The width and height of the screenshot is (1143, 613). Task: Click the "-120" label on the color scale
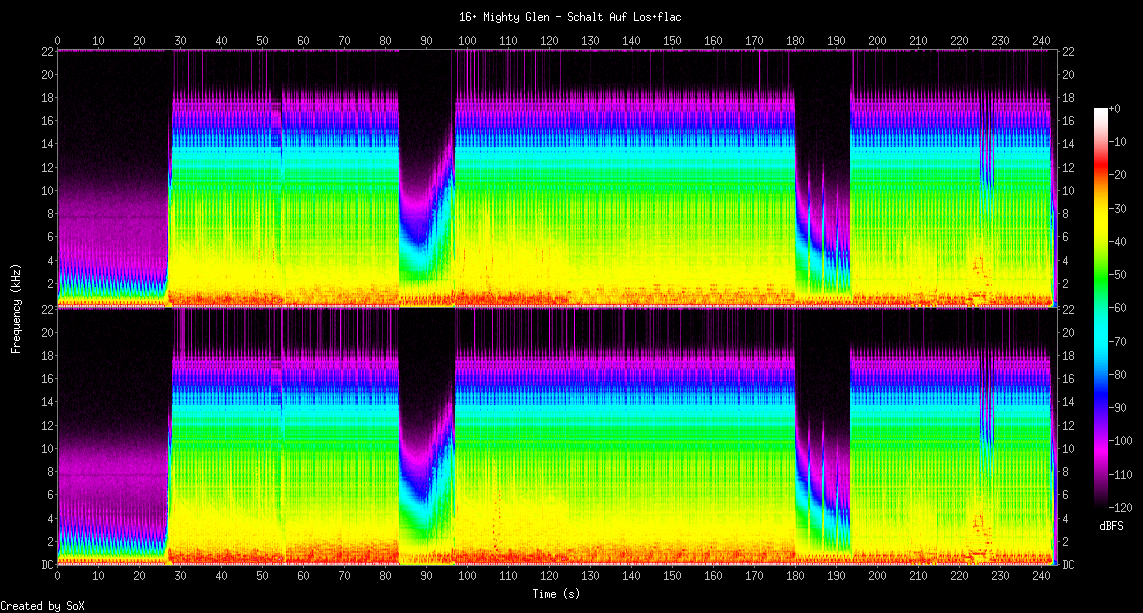1120,508
